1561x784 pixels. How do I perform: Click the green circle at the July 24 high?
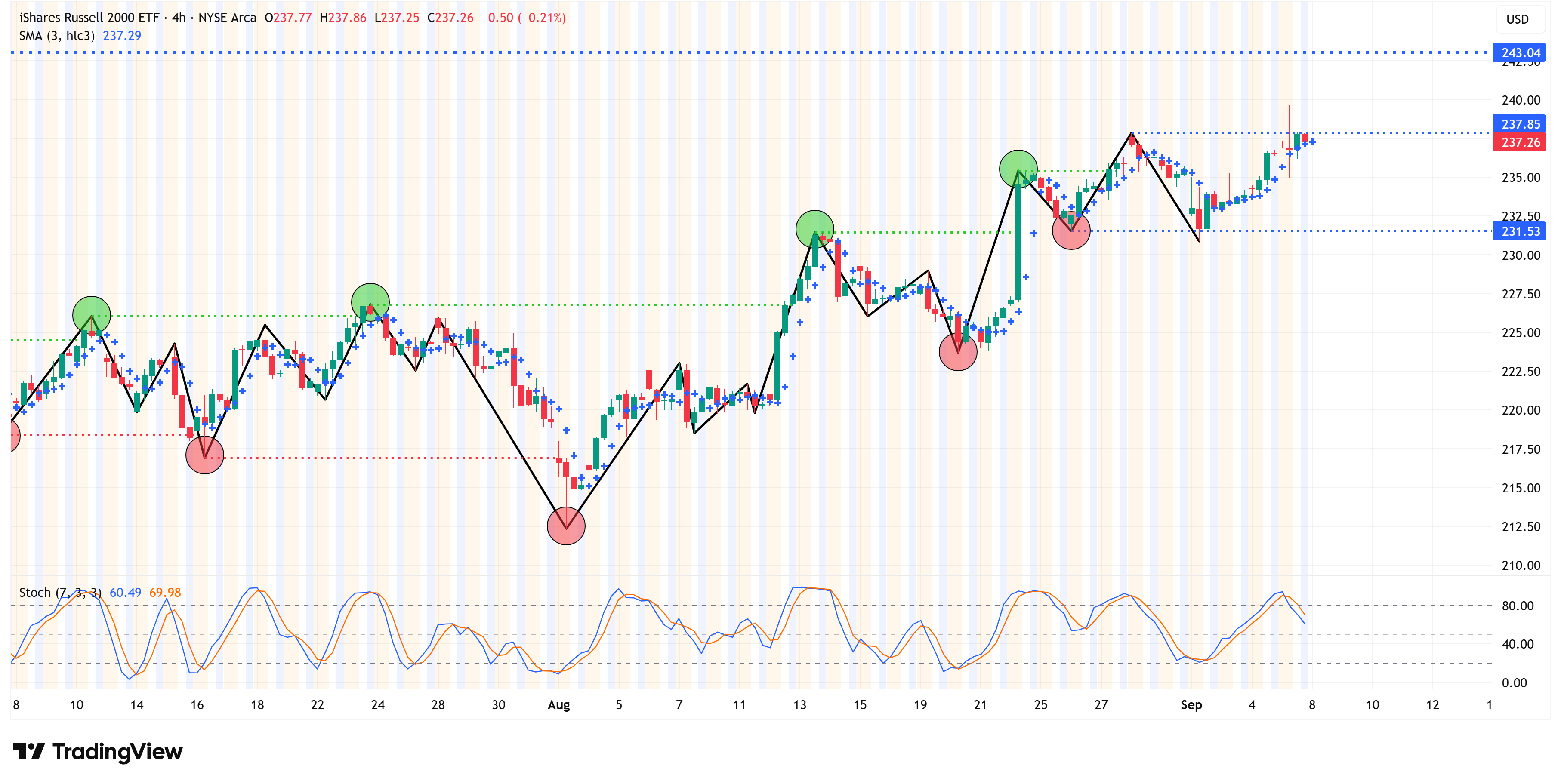tap(370, 302)
